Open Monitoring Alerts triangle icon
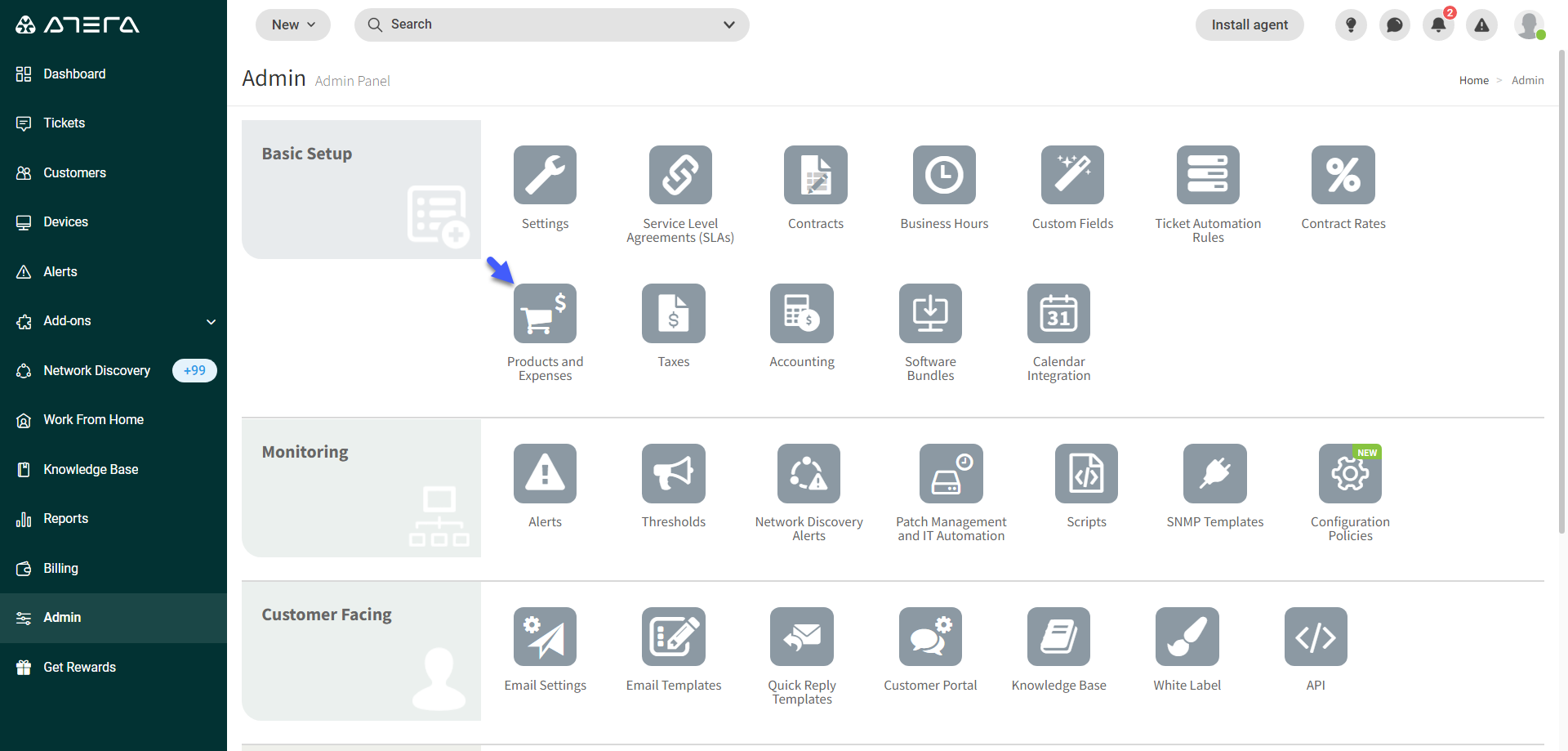 (545, 473)
